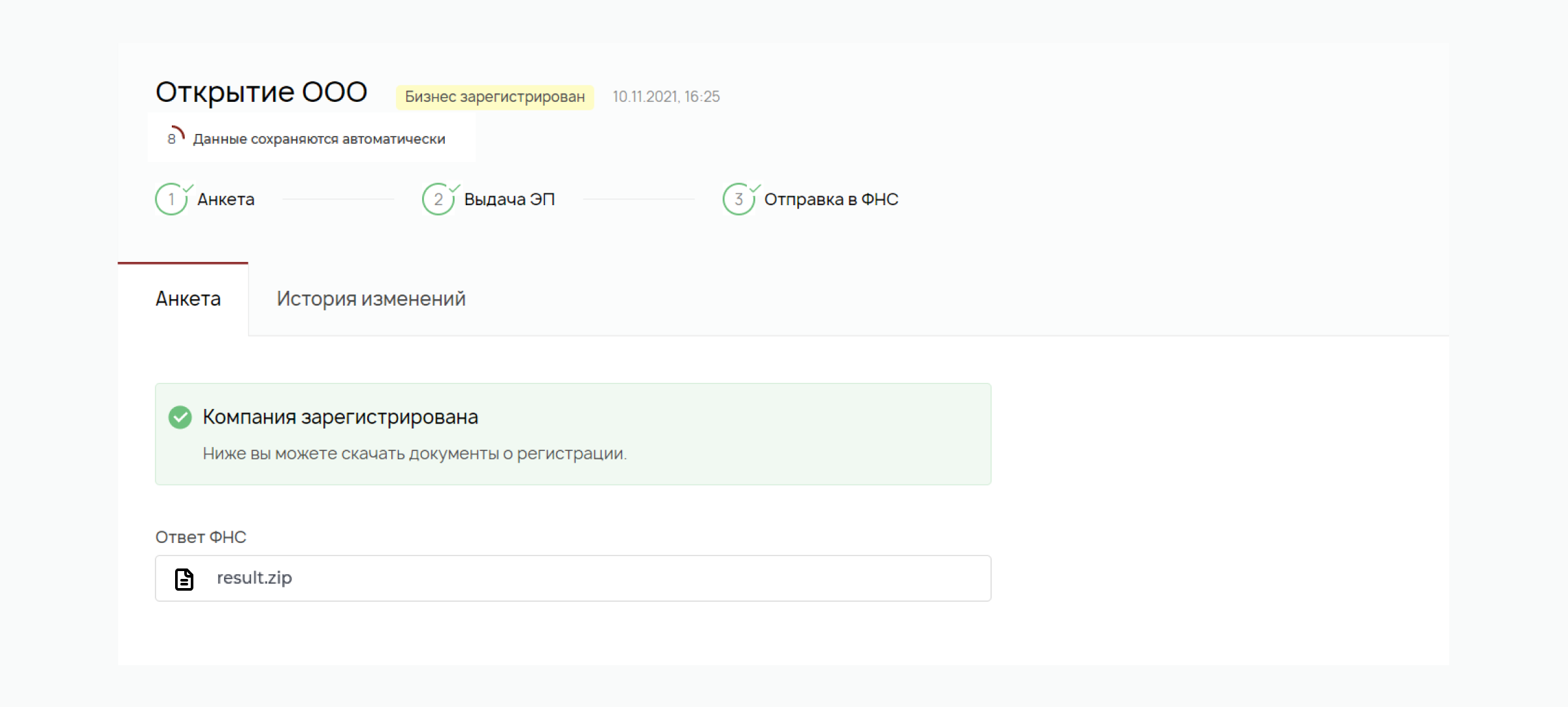Click empty area of result.zip file field
1568x707 pixels.
point(653,578)
